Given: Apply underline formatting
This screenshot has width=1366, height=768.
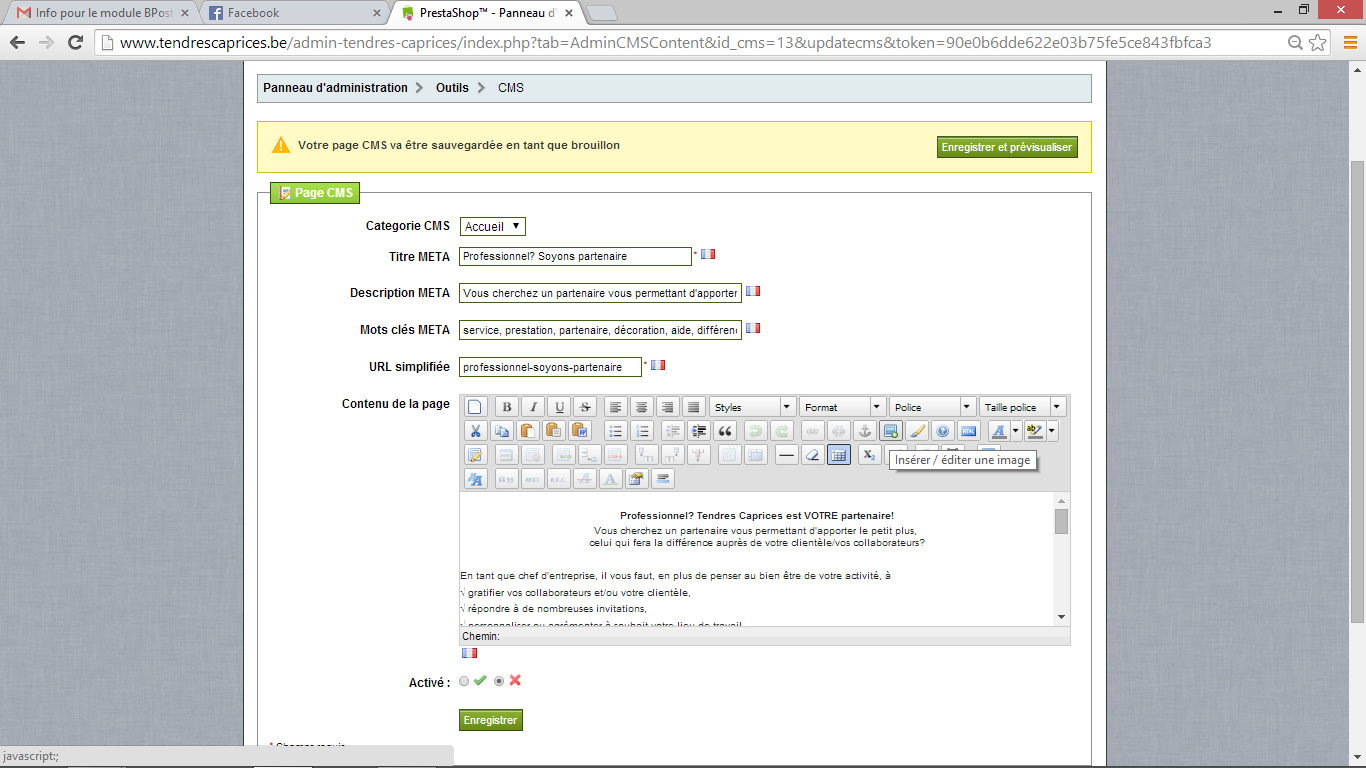Looking at the screenshot, I should click(x=559, y=407).
